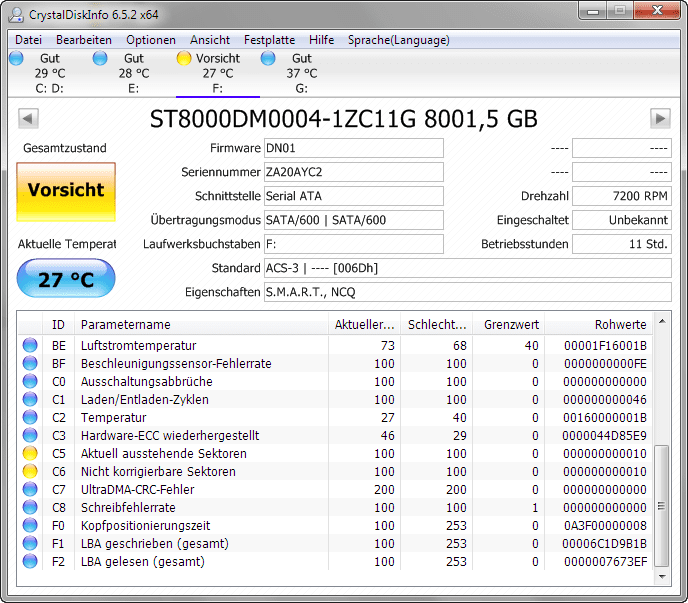The image size is (688, 603).
Task: Open the Sprache(Language) menu
Action: coord(399,40)
